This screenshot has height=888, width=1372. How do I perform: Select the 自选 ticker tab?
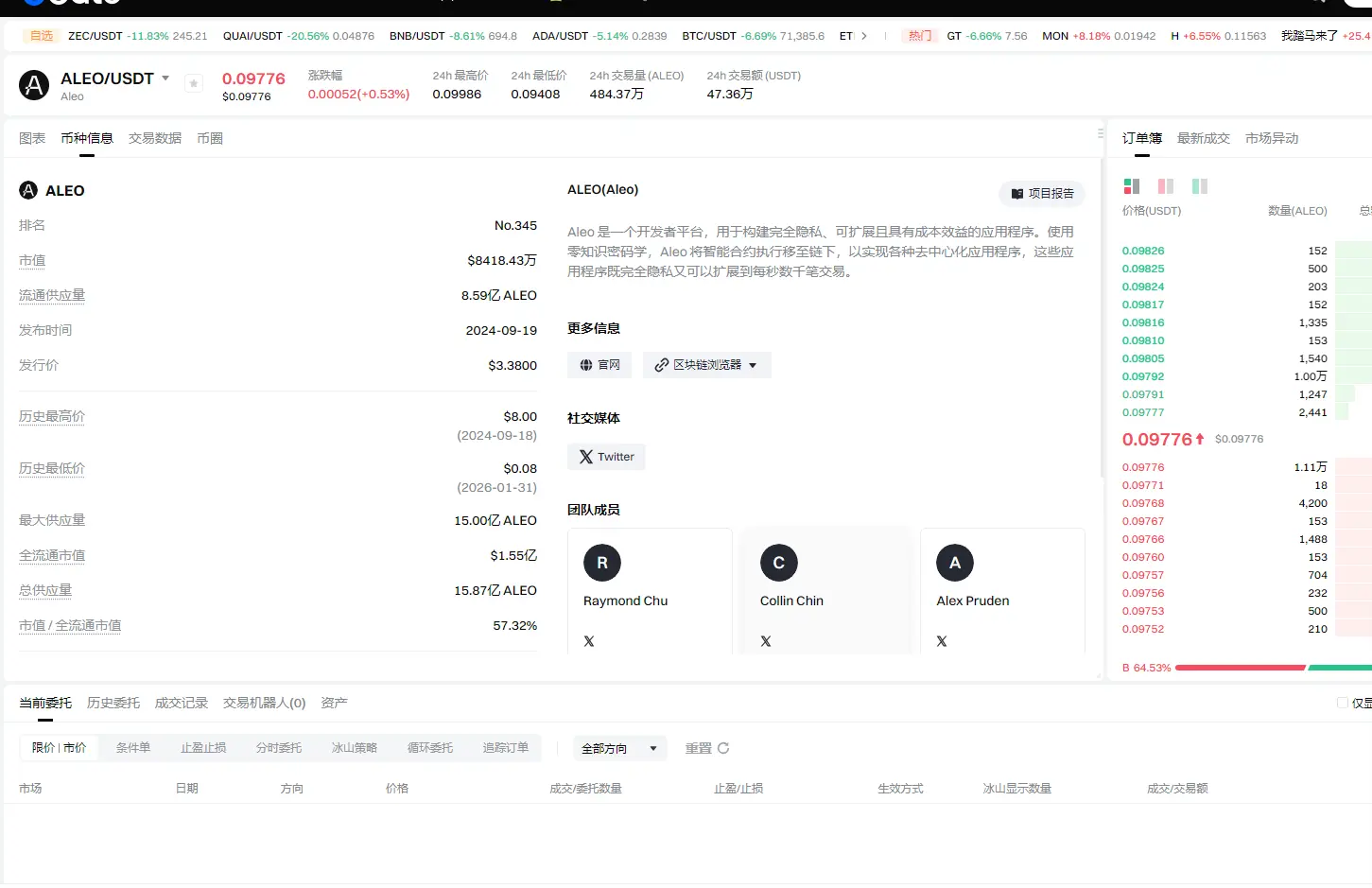click(42, 36)
